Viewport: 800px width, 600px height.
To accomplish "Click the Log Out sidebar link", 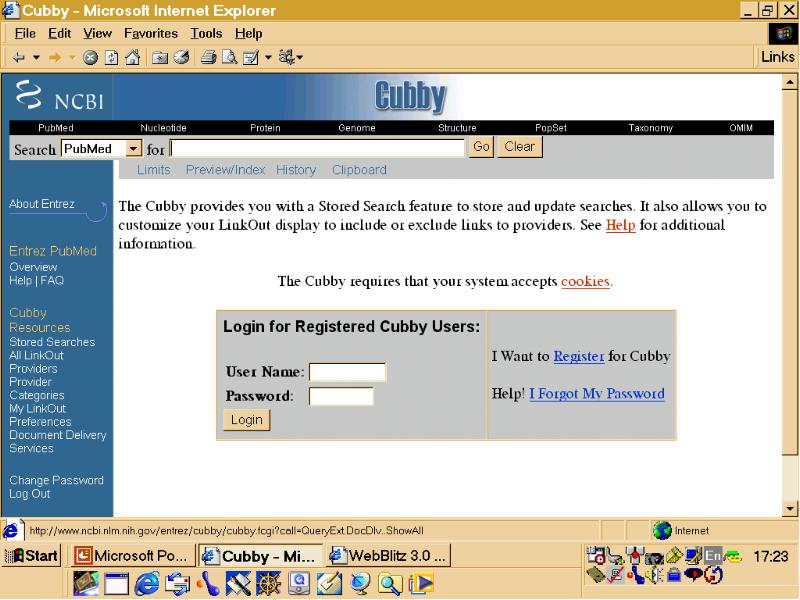I will click(30, 493).
